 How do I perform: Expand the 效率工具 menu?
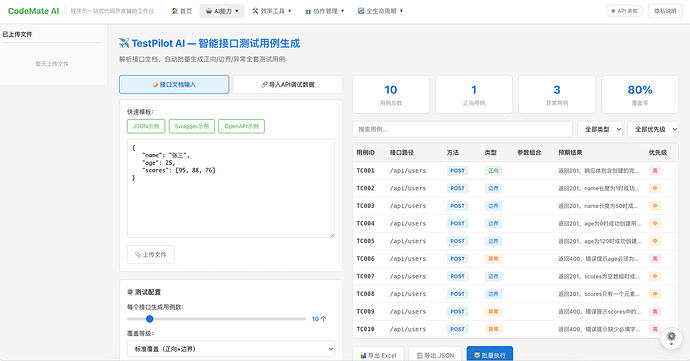click(272, 11)
